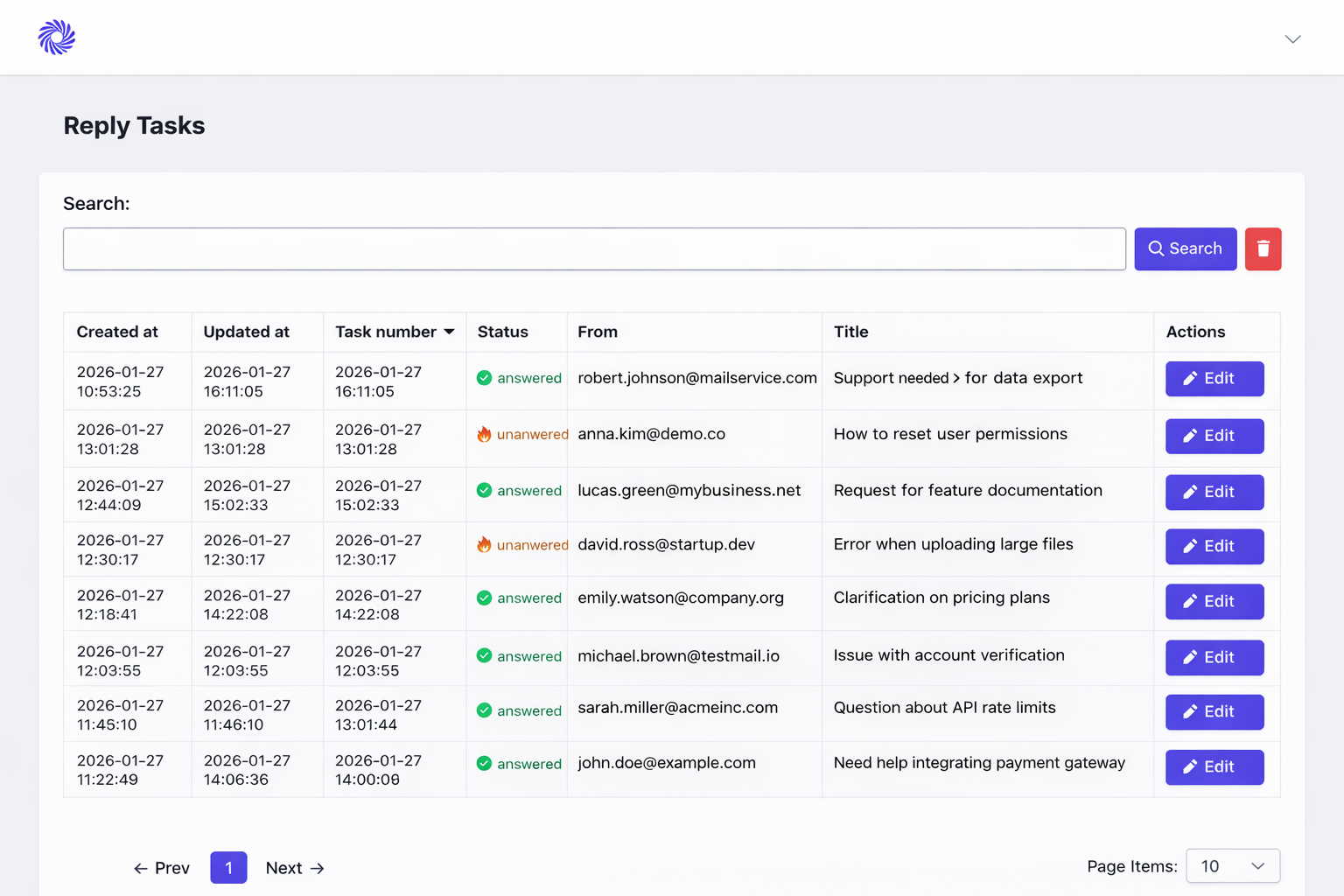Focus the Search text input field
Screen dimensions: 1344x896
[x=594, y=249]
